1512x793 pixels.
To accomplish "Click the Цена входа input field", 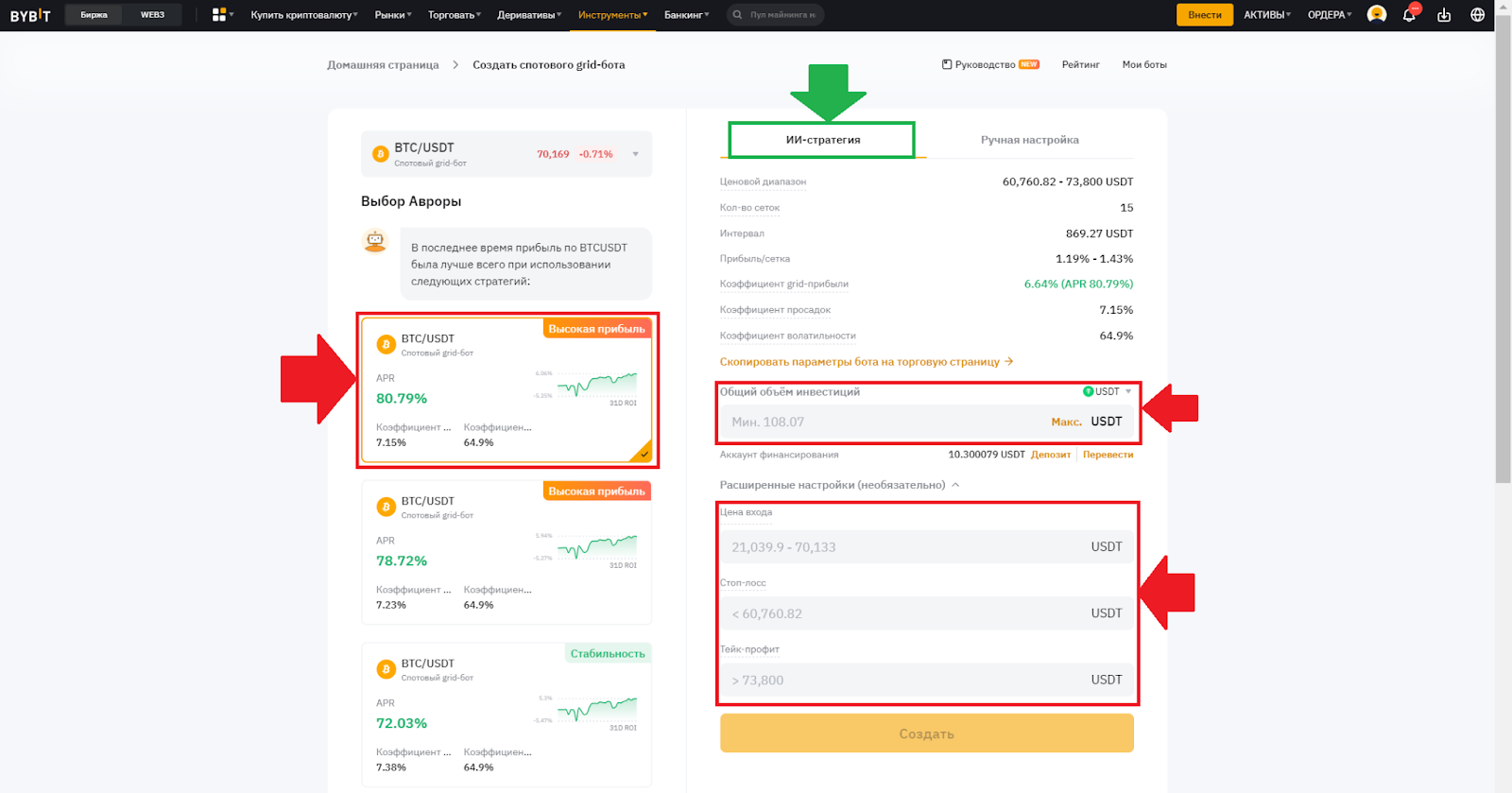I will coord(926,546).
